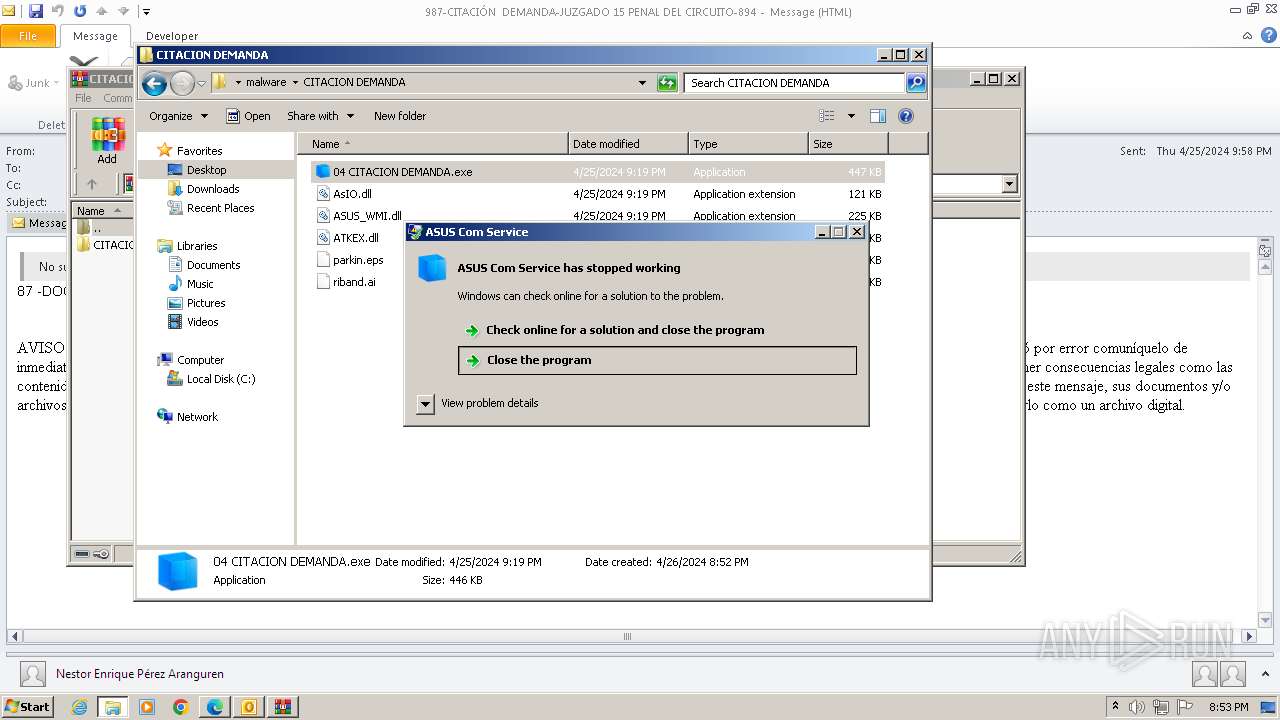Switch to Outlook via taskbar icon
The image size is (1280, 720).
point(249,707)
